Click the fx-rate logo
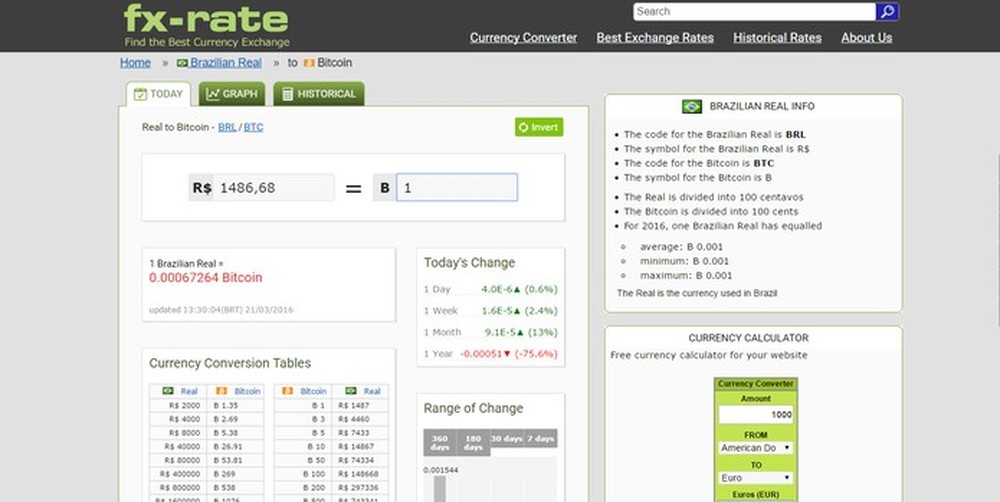Image resolution: width=1000 pixels, height=502 pixels. (206, 25)
